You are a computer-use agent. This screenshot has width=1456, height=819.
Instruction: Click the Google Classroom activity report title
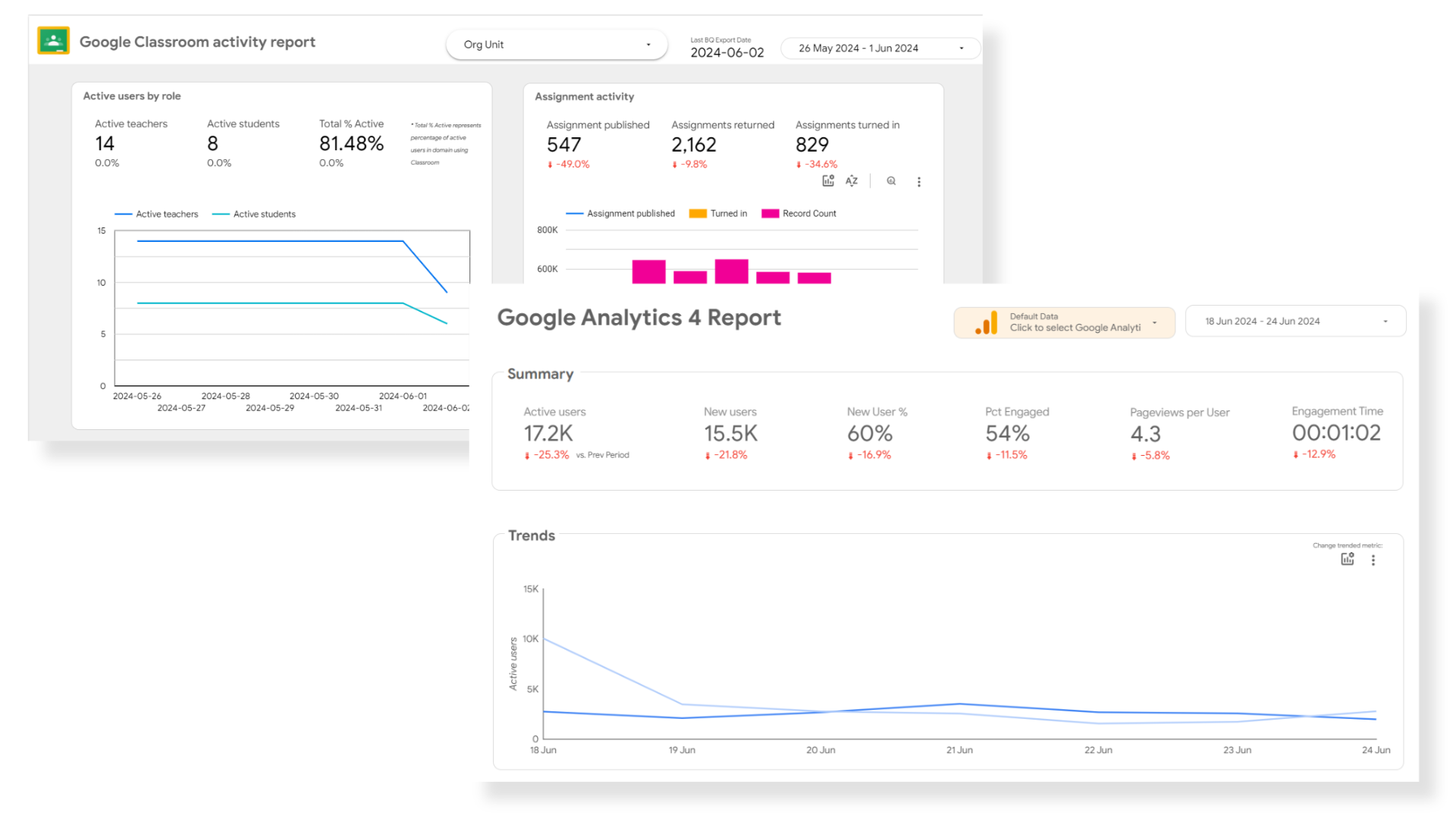point(197,42)
